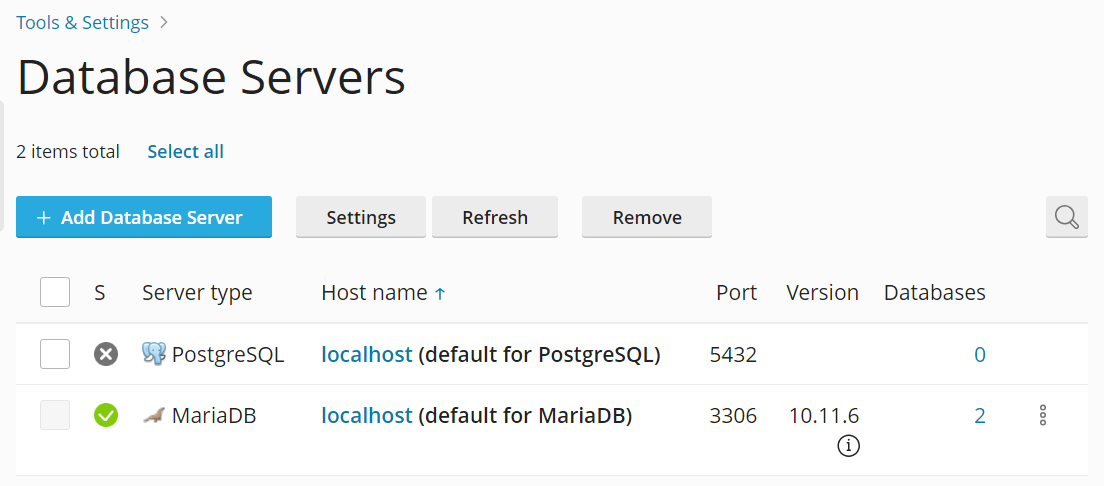Tick the select-all checkbox in table header
The width and height of the screenshot is (1104, 486).
(55, 293)
